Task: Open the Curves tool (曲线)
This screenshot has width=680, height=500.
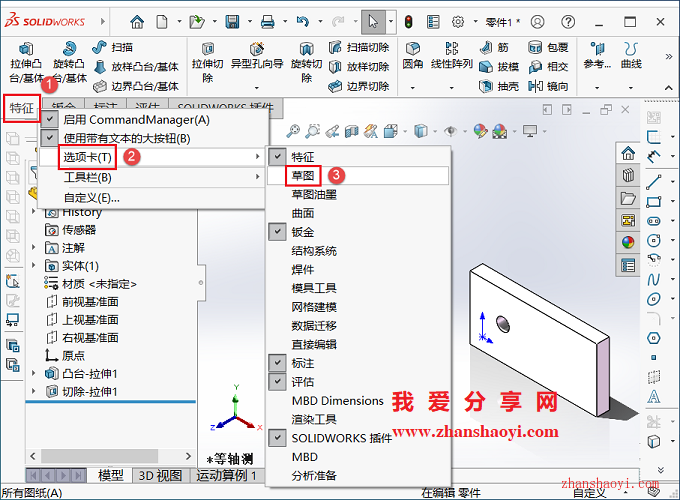Action: pyautogui.click(x=631, y=56)
